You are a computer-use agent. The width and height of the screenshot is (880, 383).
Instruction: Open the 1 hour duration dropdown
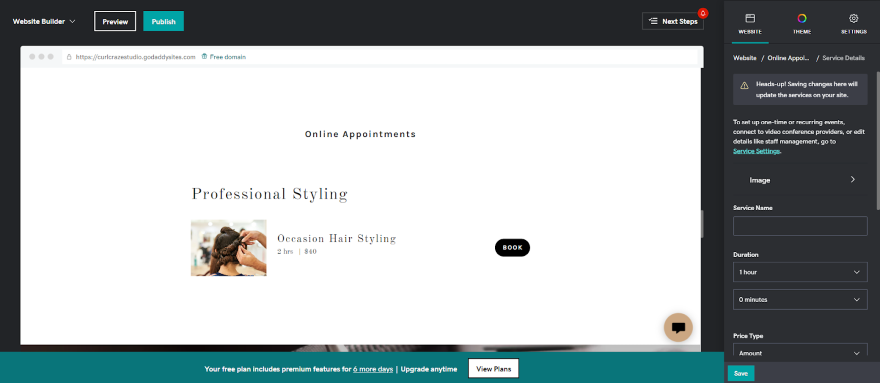(x=800, y=272)
